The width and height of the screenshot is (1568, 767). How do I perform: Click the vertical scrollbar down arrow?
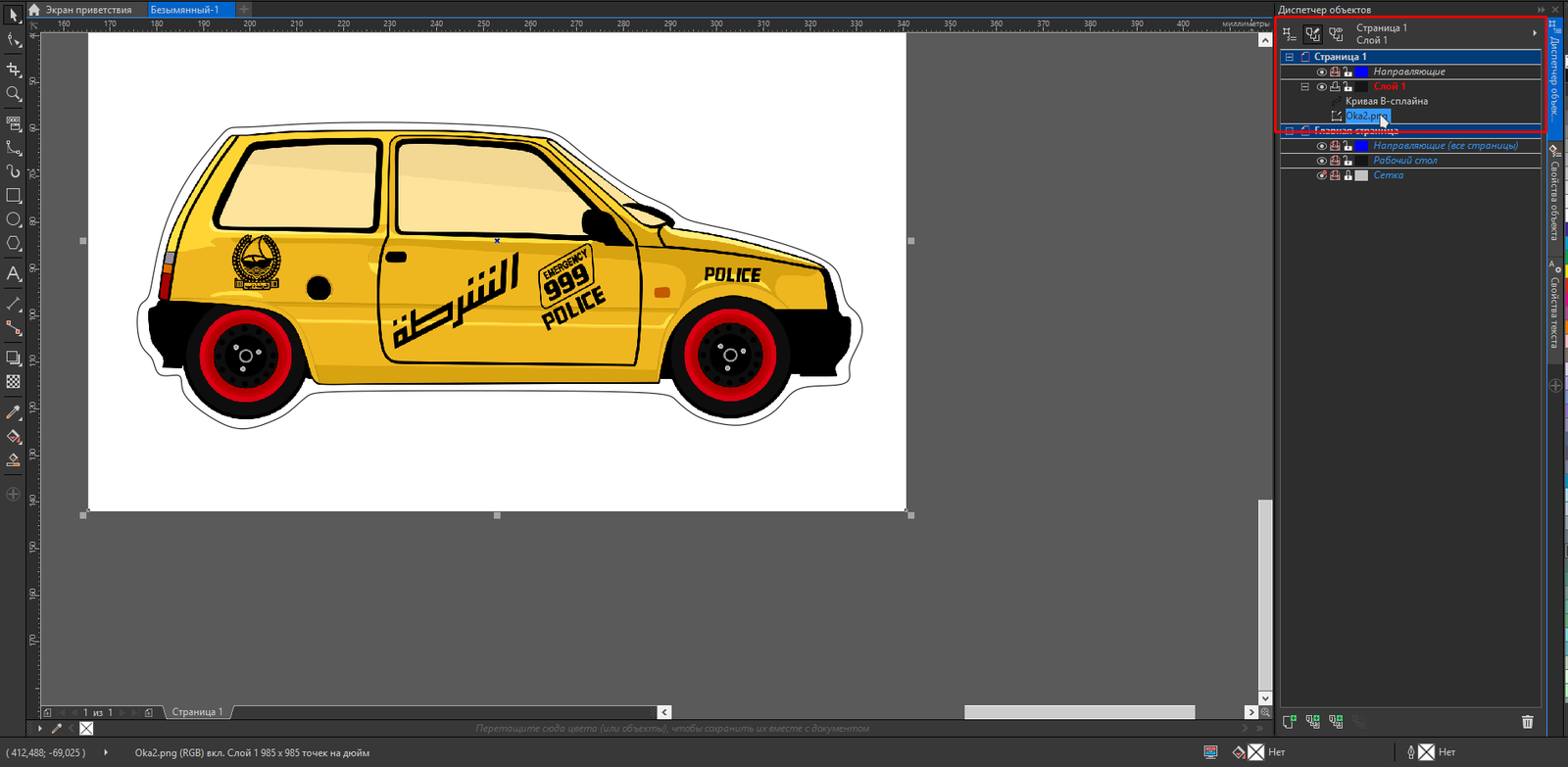1265,698
